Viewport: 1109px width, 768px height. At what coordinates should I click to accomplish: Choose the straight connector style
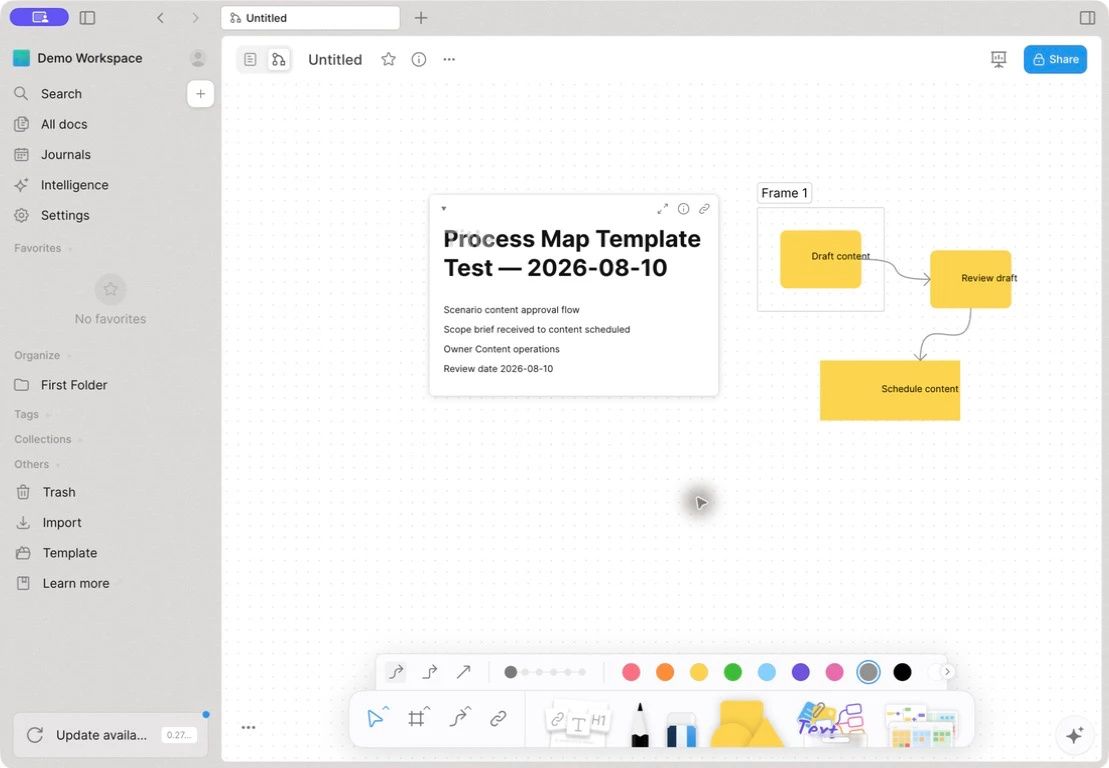tap(464, 672)
